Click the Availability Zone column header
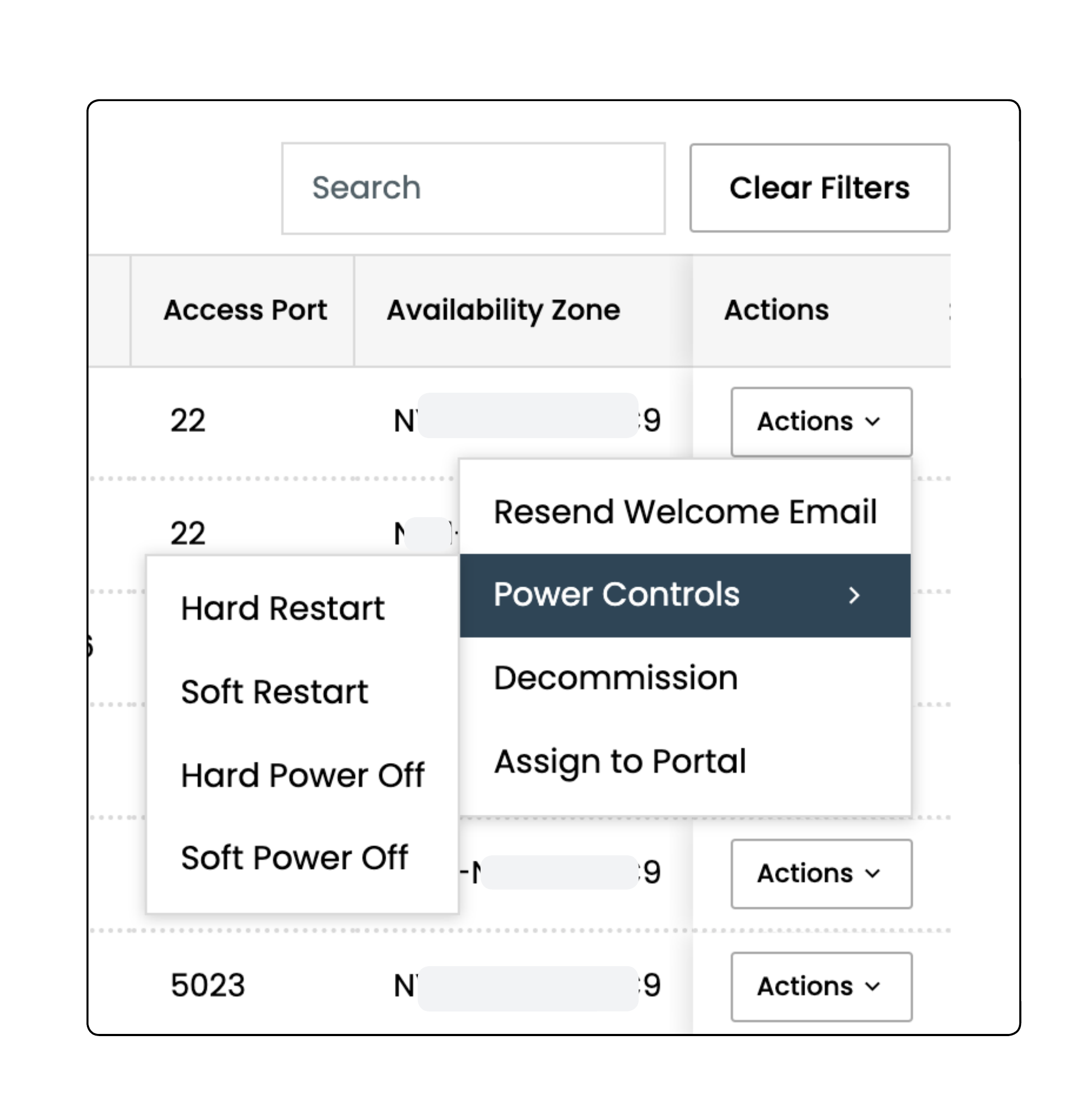 [504, 310]
